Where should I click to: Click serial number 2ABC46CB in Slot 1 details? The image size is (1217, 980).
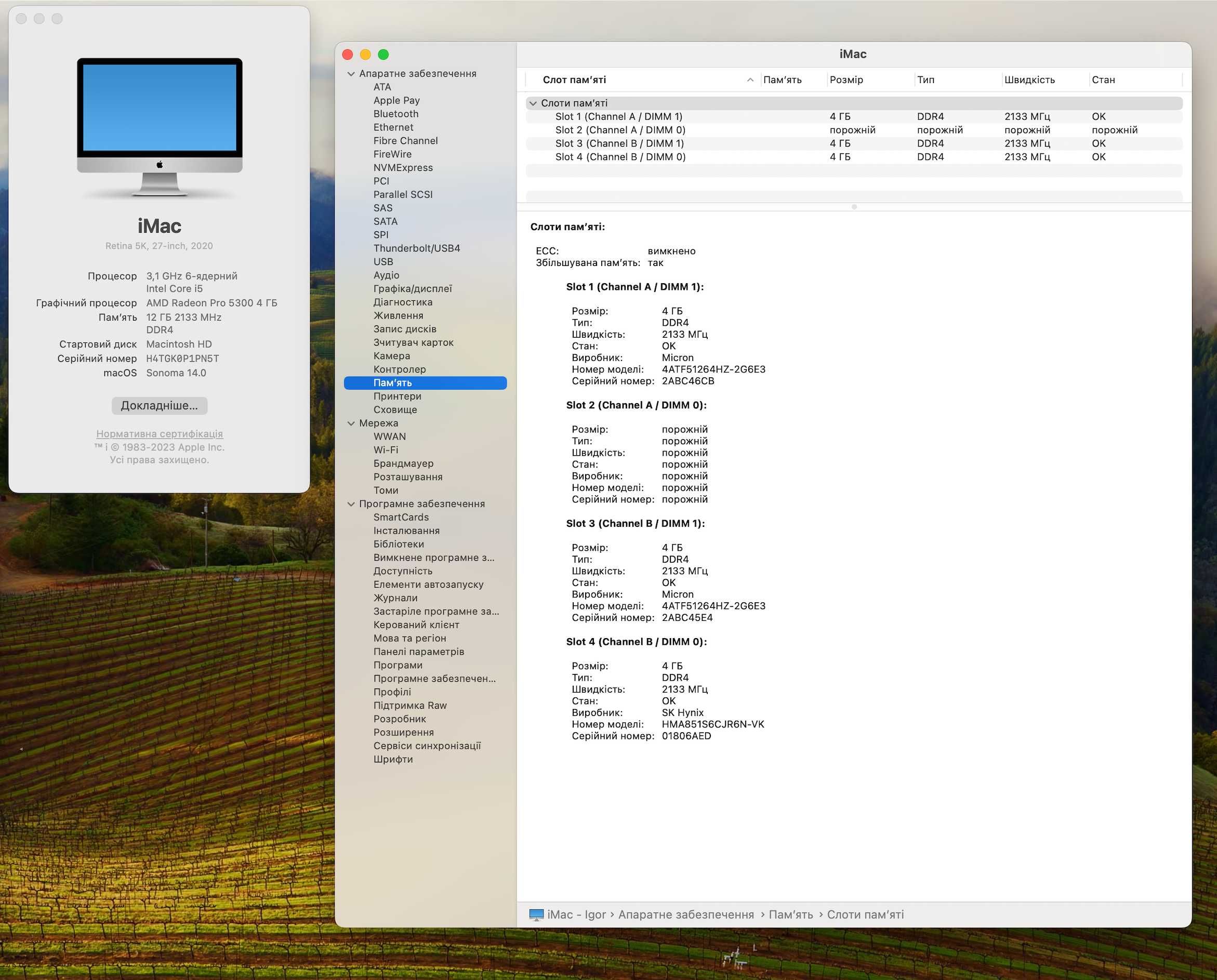pos(687,381)
